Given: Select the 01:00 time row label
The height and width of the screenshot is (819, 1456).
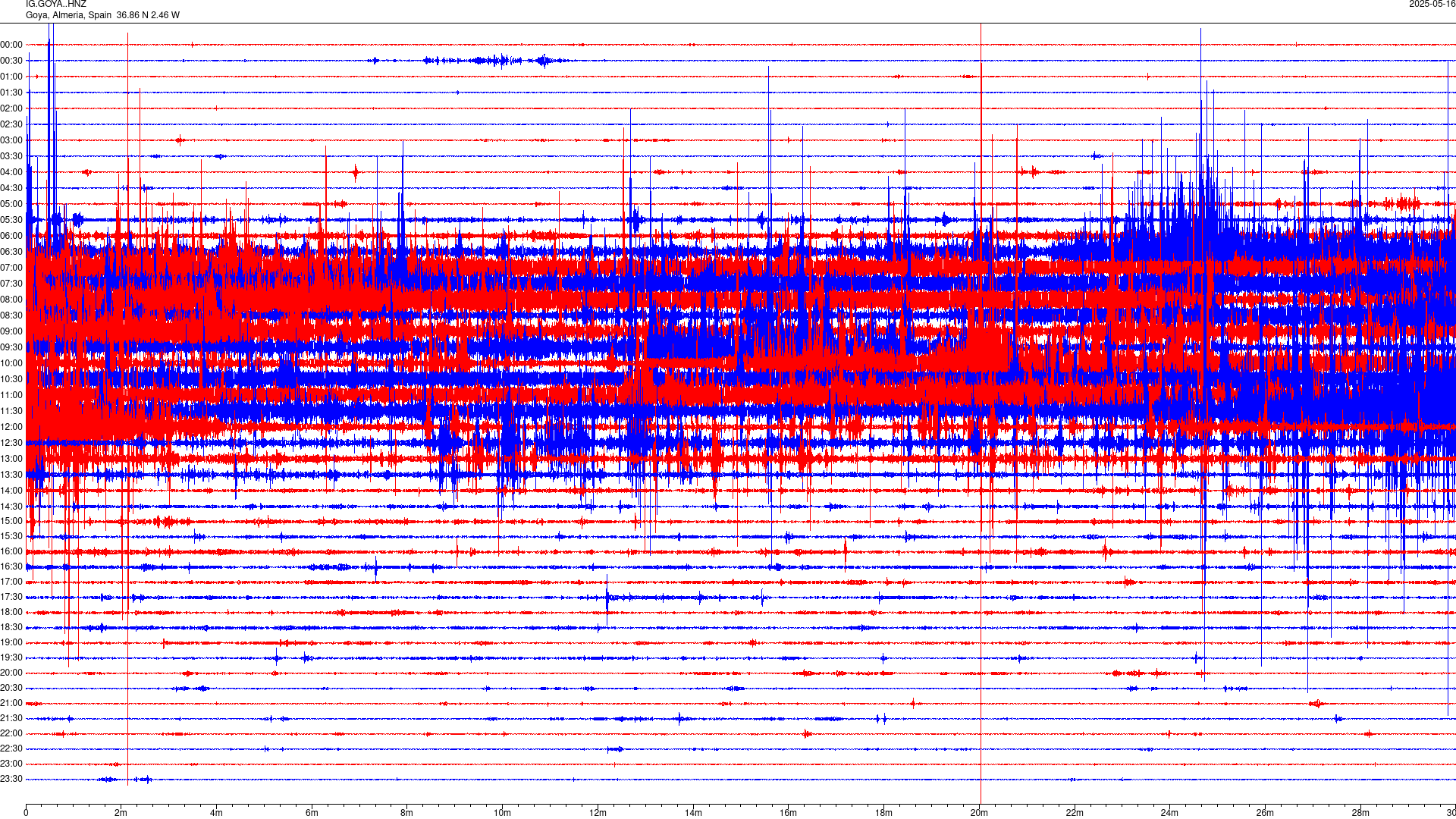Looking at the screenshot, I should click(11, 77).
